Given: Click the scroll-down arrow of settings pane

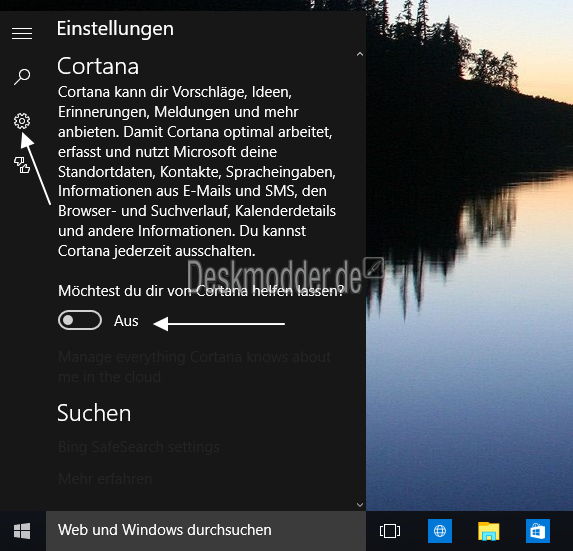Looking at the screenshot, I should [360, 505].
